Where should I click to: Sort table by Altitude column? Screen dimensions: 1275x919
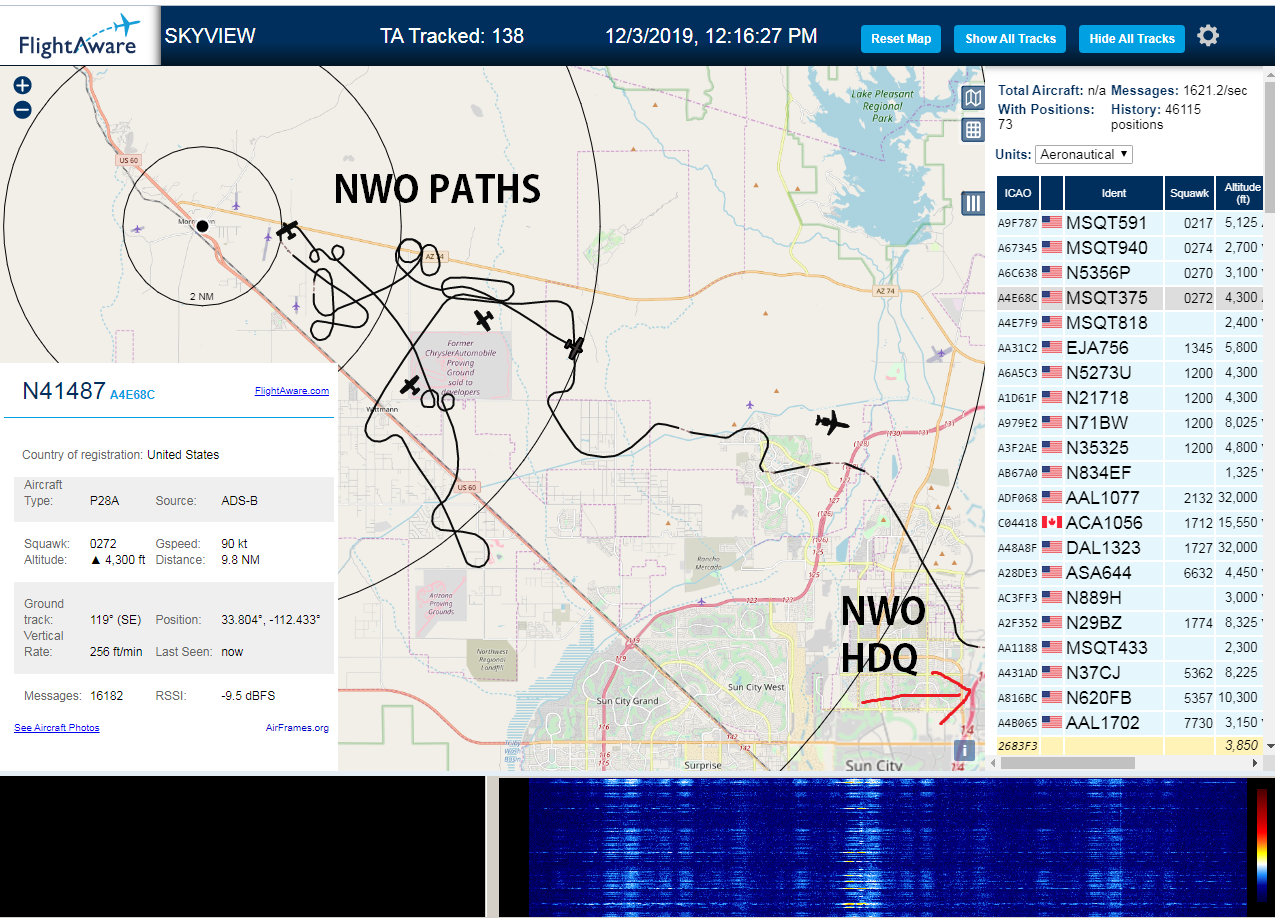[1240, 193]
